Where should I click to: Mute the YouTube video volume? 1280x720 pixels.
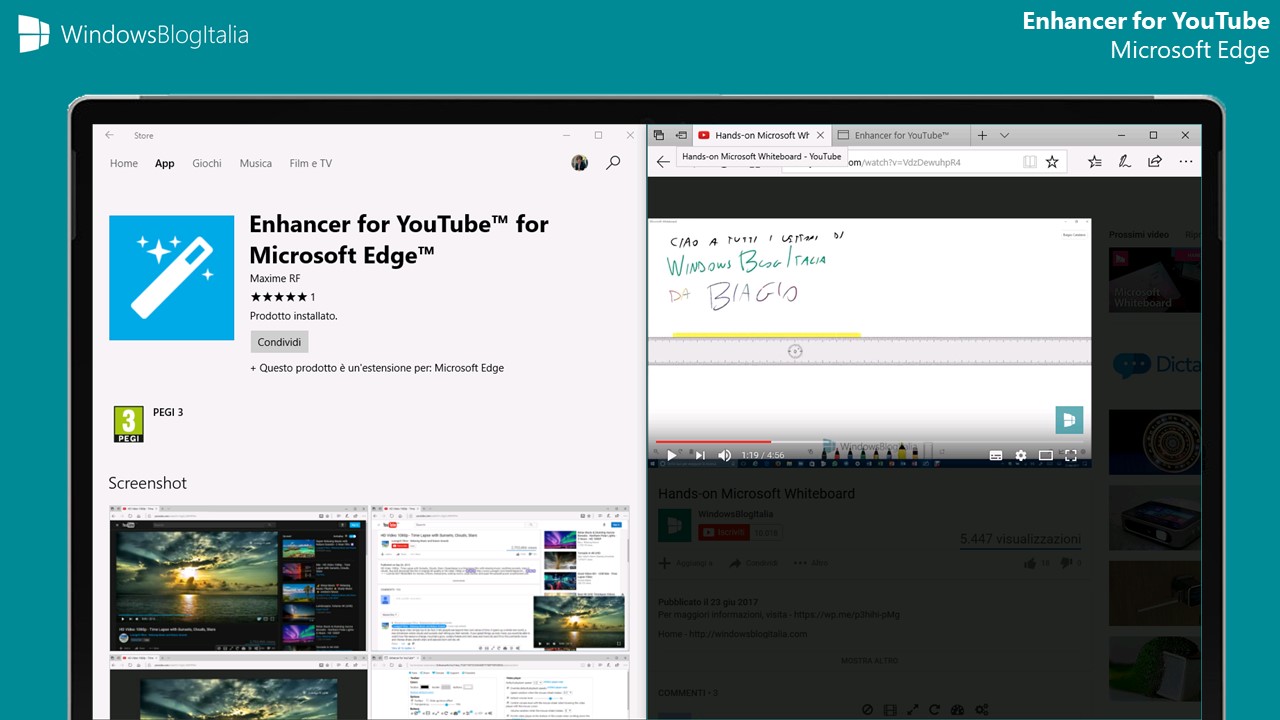[725, 455]
